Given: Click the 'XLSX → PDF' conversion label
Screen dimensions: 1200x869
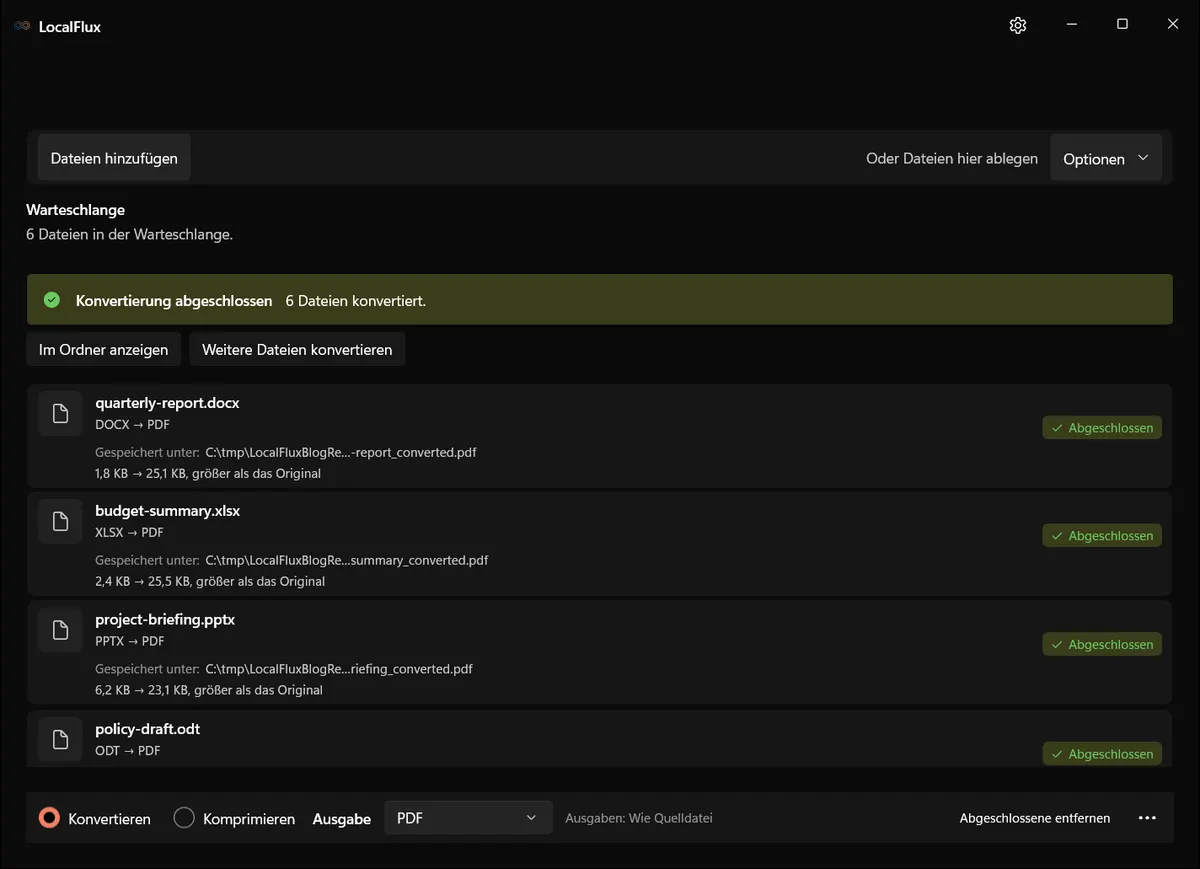Looking at the screenshot, I should pyautogui.click(x=129, y=533).
